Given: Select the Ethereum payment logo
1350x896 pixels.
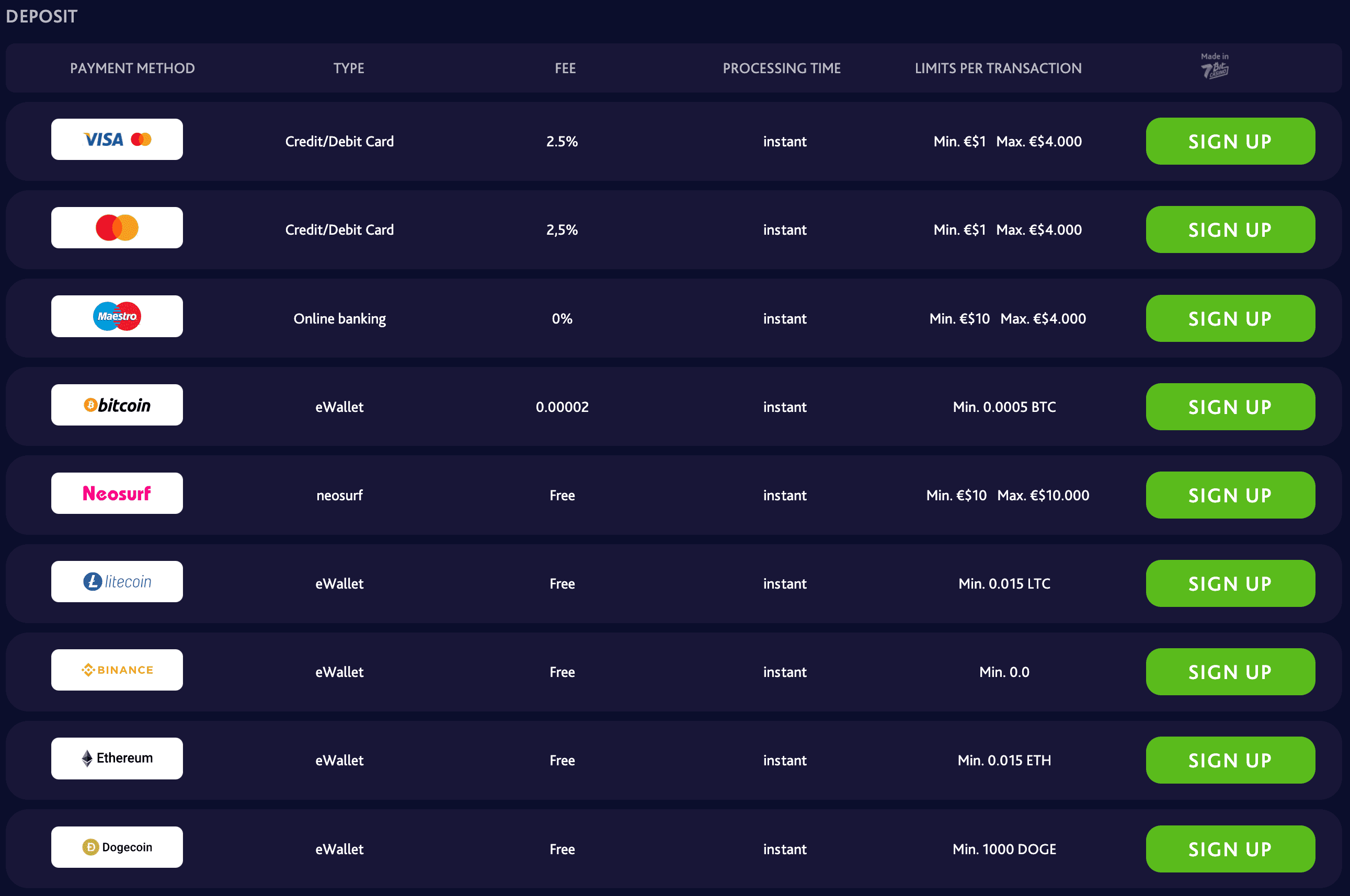Looking at the screenshot, I should tap(117, 759).
